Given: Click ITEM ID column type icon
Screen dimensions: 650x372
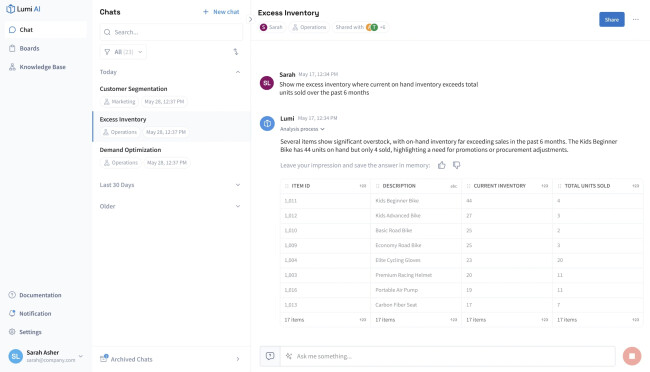Looking at the screenshot, I should [363, 186].
